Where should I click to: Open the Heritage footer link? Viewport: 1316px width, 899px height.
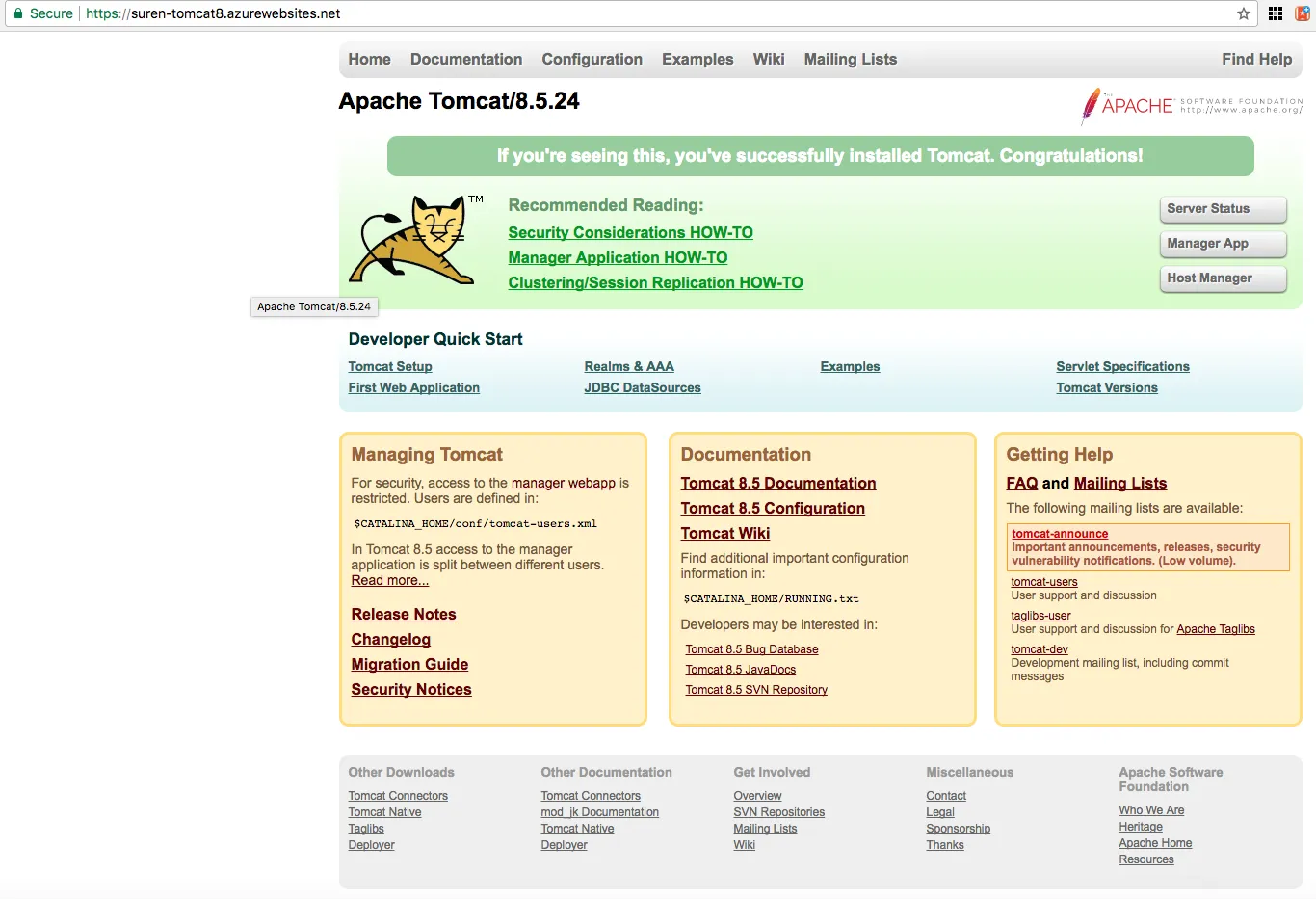click(1141, 827)
